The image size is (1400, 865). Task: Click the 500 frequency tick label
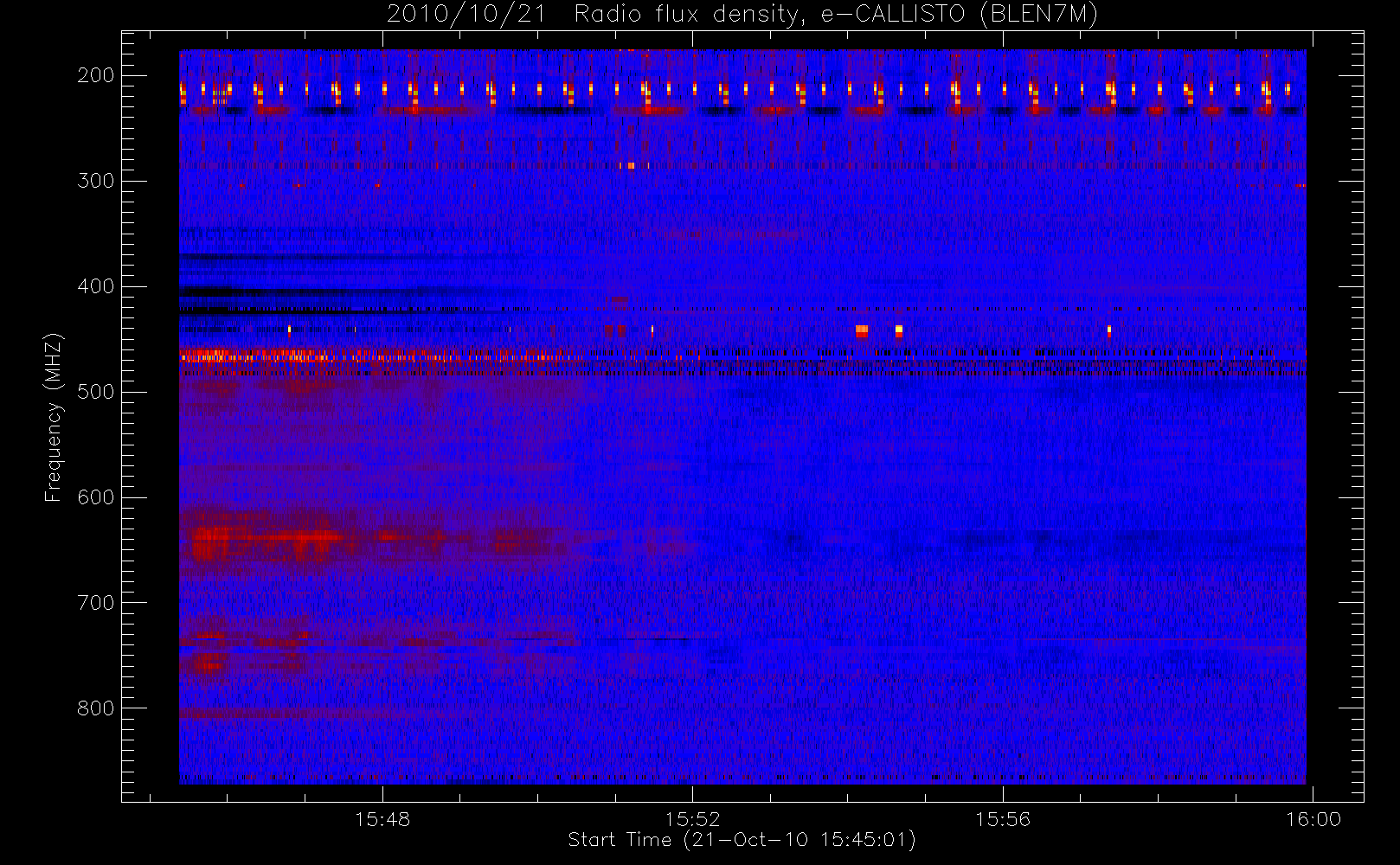tap(96, 392)
